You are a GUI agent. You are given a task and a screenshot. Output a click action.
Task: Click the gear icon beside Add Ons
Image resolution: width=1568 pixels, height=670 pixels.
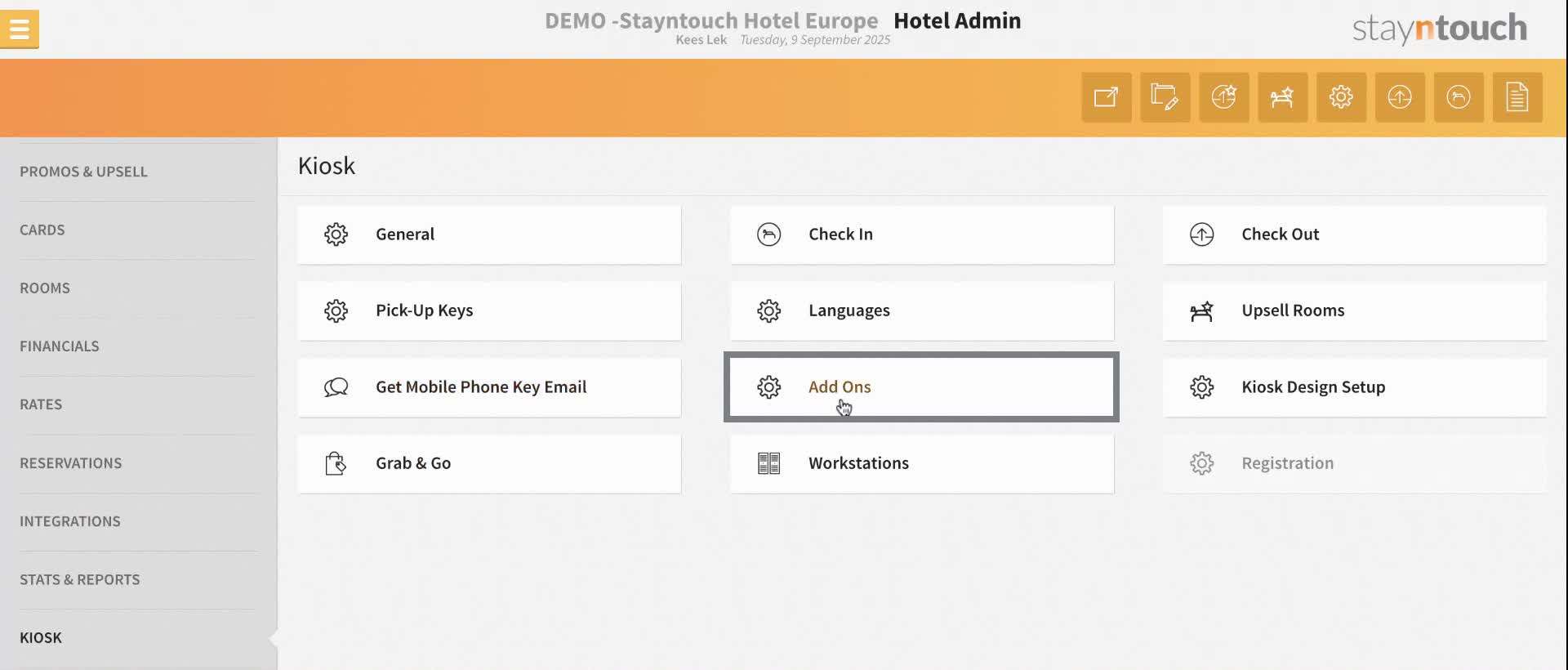click(768, 387)
